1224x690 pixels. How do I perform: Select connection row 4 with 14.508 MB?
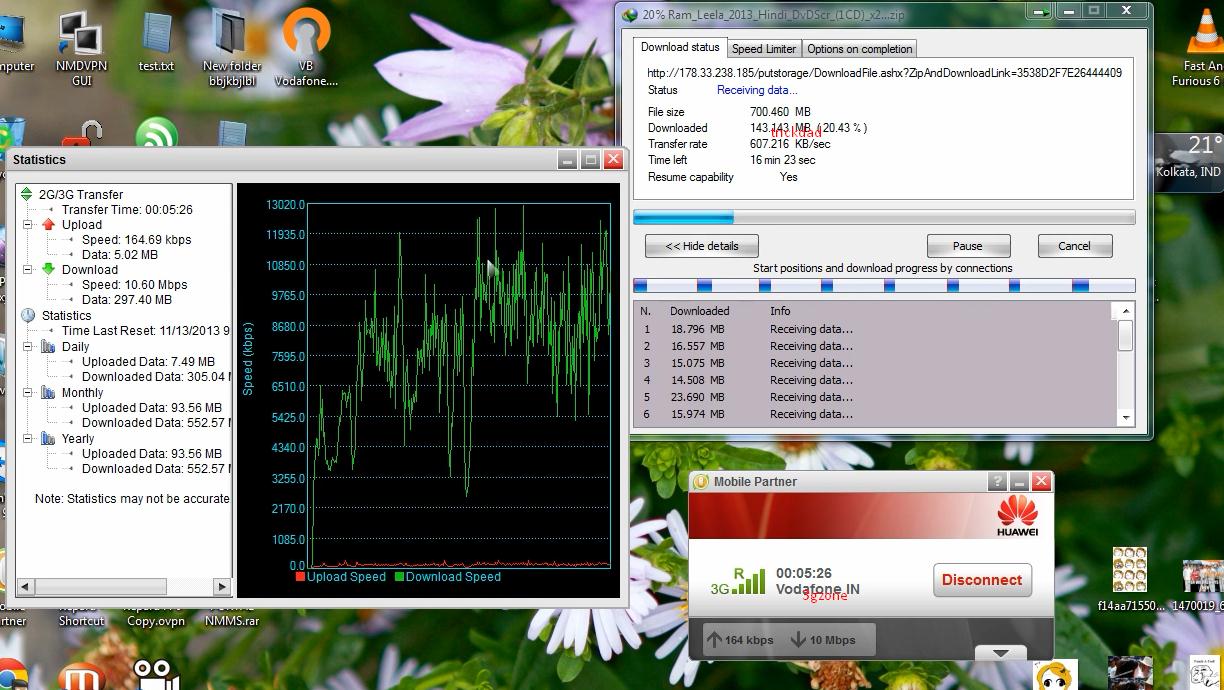pyautogui.click(x=874, y=380)
